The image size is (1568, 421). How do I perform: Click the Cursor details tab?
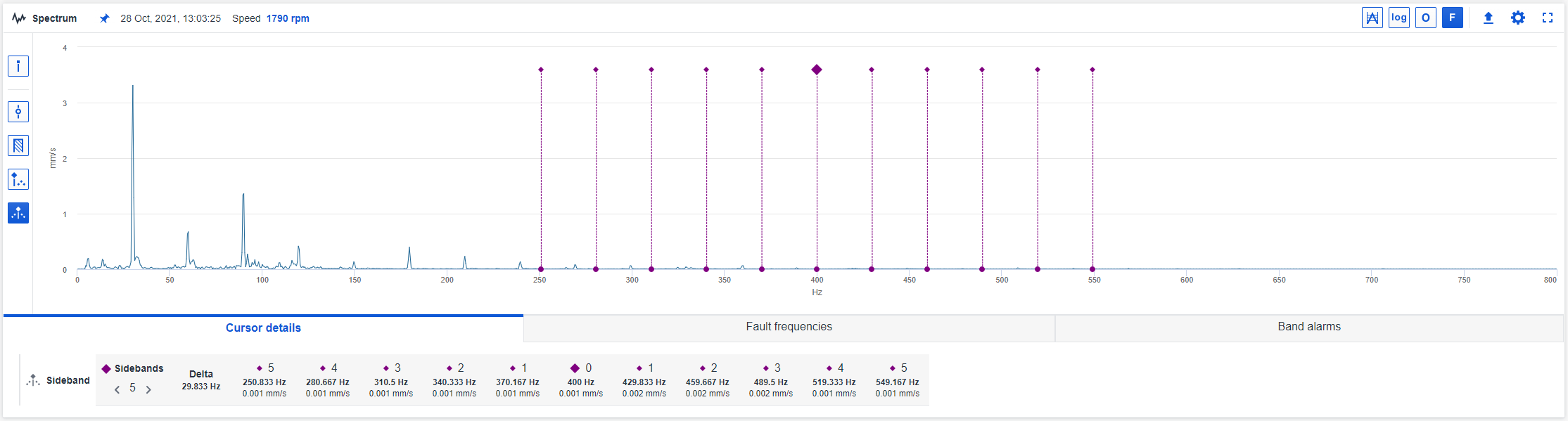262,328
